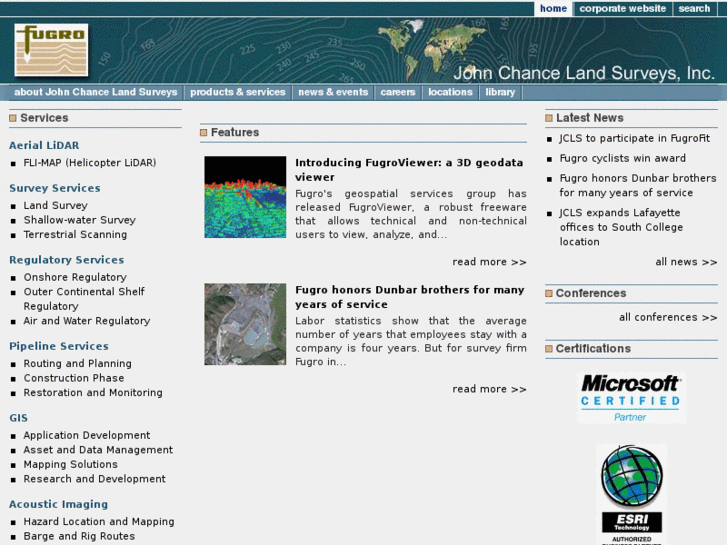This screenshot has height=545, width=727.
Task: Open Outer Continental Shelf Regulatory link
Action: pyautogui.click(x=84, y=299)
